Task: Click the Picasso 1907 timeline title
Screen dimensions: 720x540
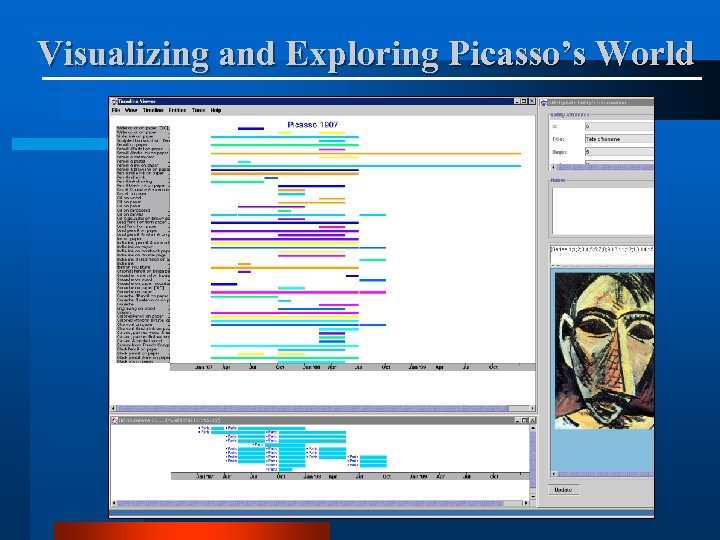Action: click(313, 124)
